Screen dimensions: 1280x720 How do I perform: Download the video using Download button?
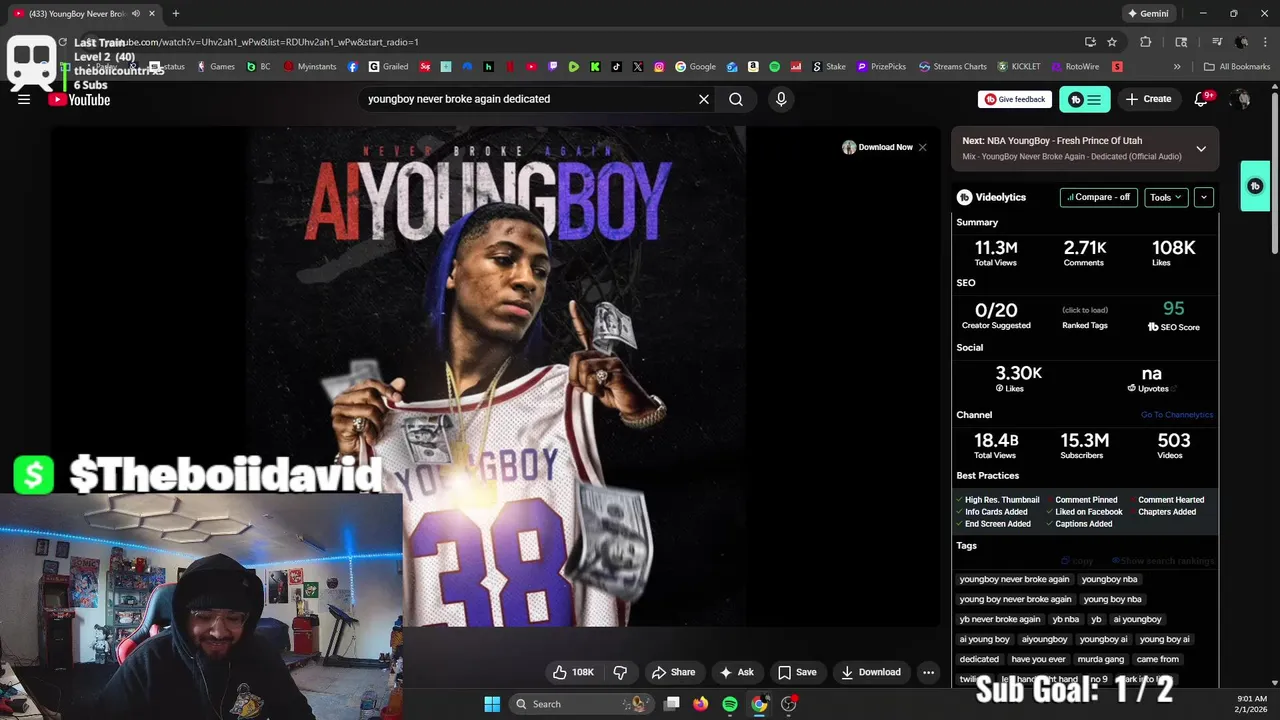click(871, 672)
